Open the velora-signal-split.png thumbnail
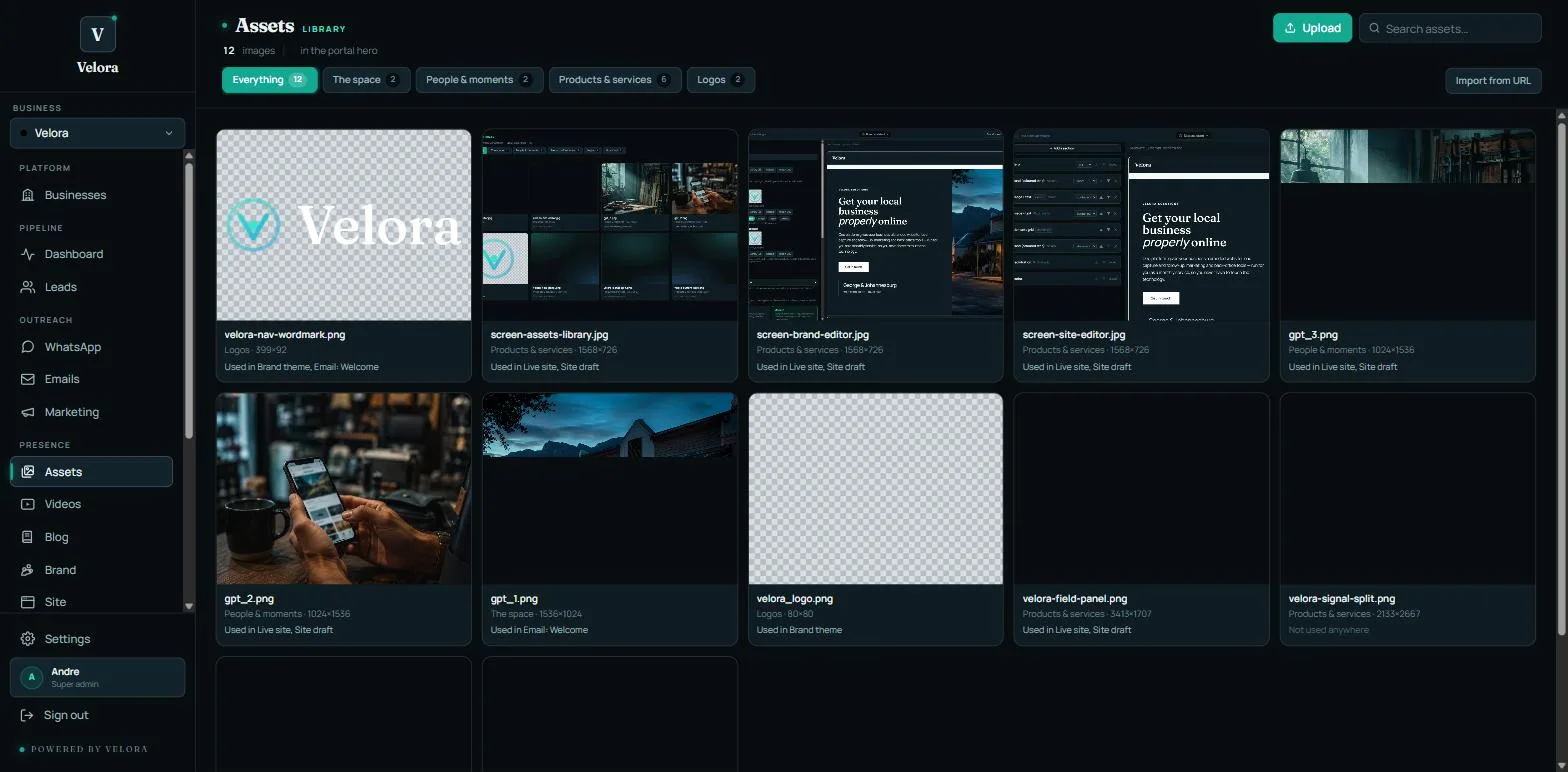The height and width of the screenshot is (772, 1568). 1408,489
